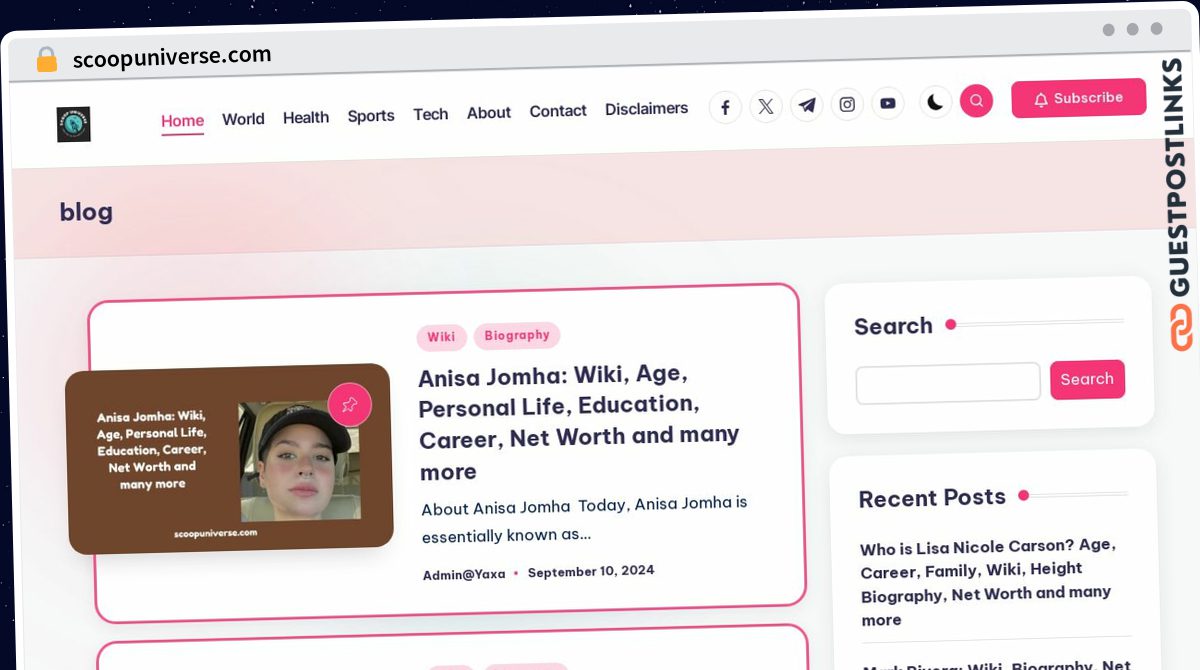
Task: Open the Contact menu item
Action: [558, 111]
